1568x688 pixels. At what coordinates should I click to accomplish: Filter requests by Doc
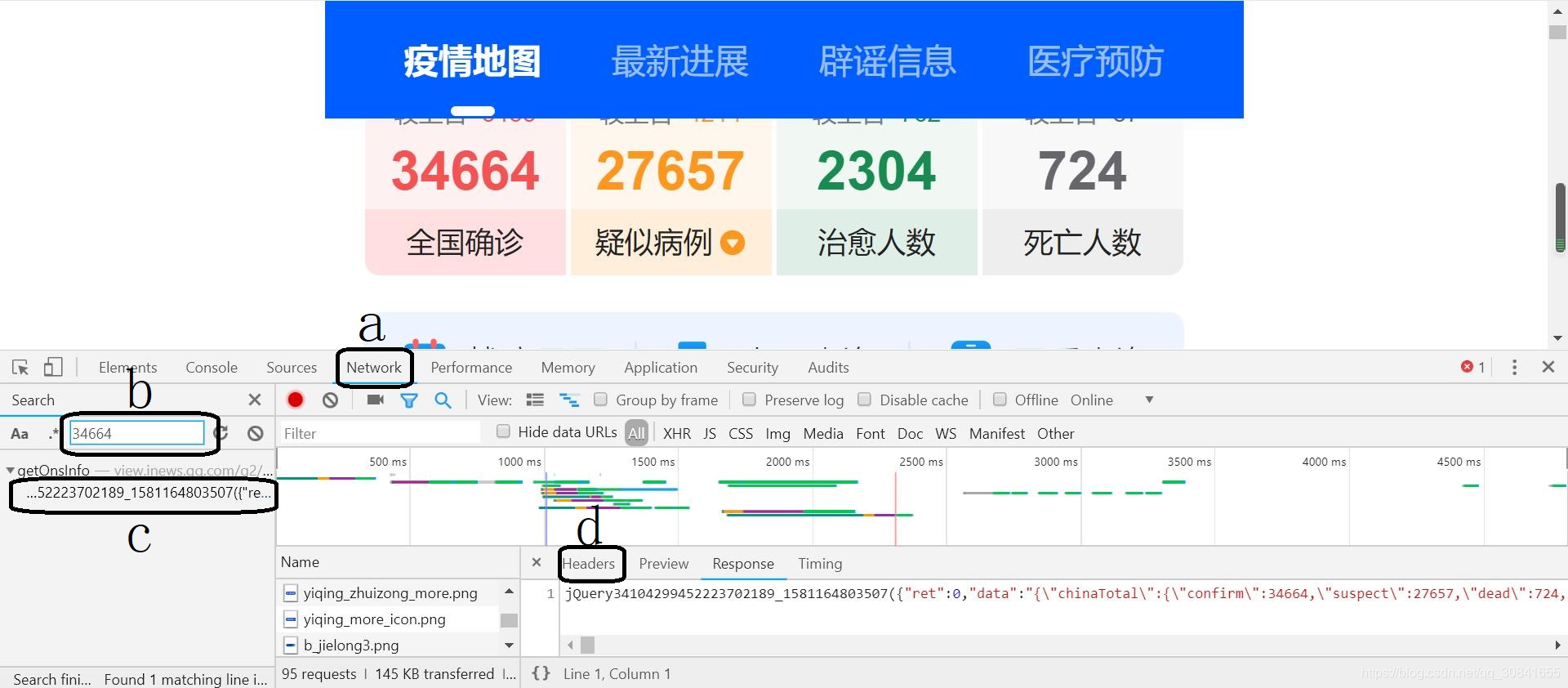910,434
